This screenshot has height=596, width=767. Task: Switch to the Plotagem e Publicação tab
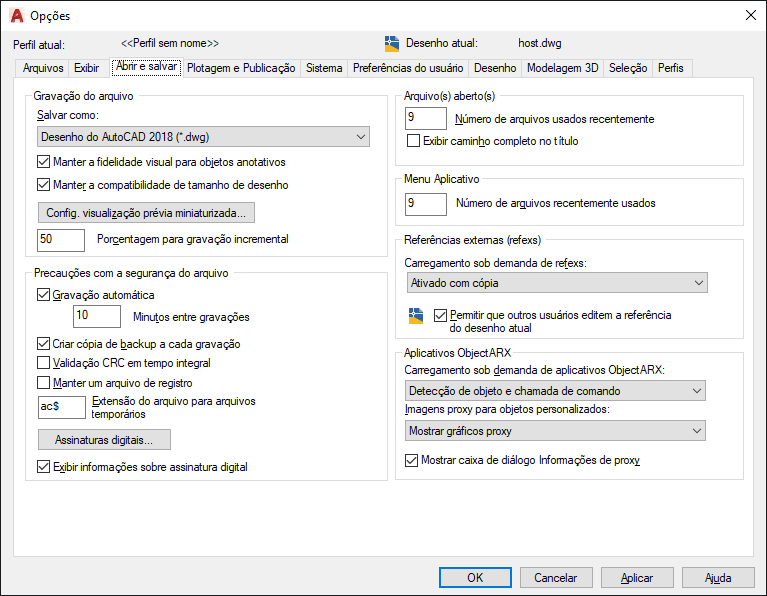[241, 68]
